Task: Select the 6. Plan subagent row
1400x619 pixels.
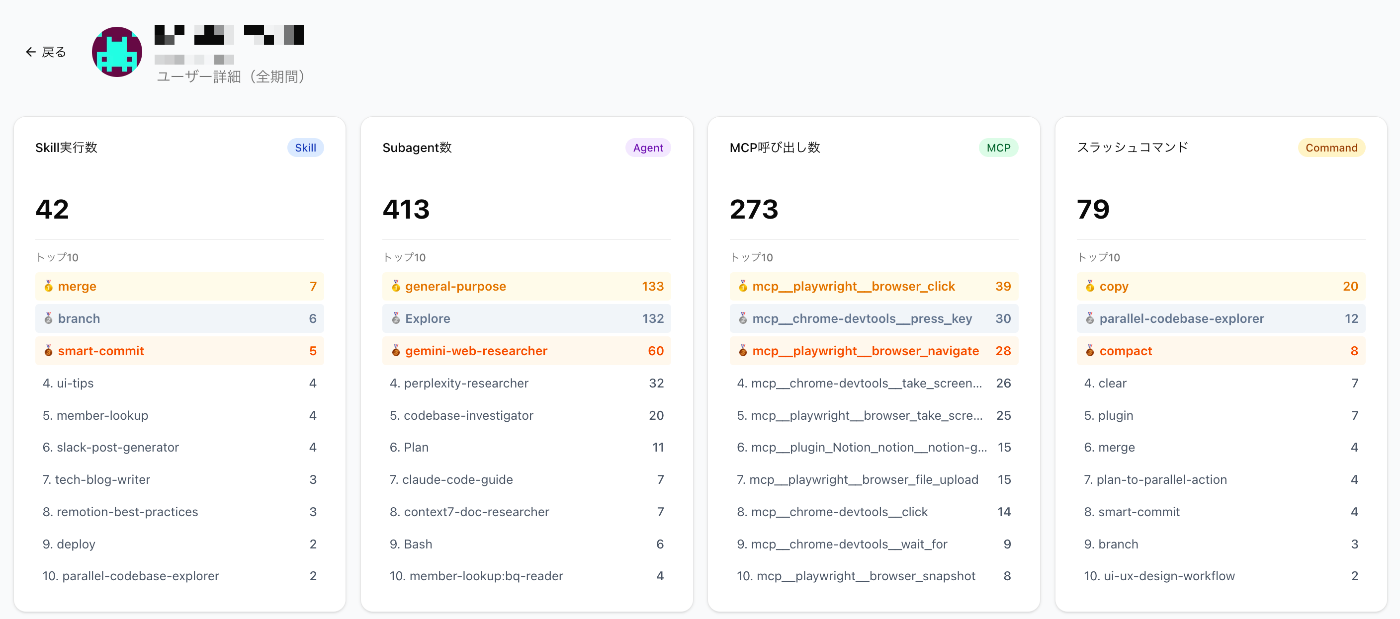Action: pos(526,447)
